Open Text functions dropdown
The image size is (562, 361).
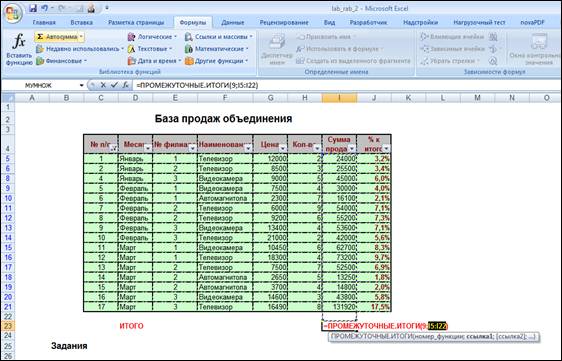point(150,49)
